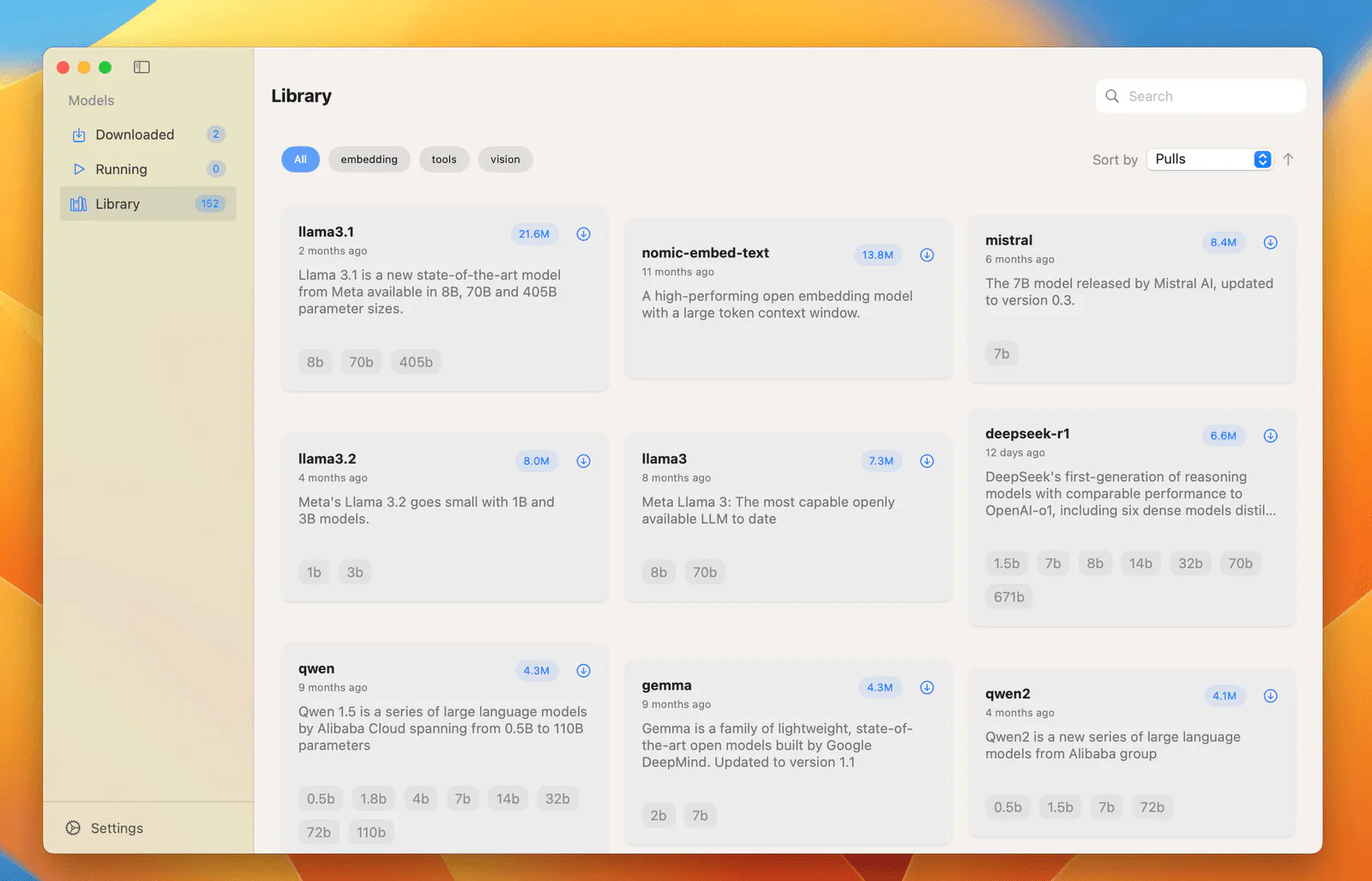The image size is (1372, 881).
Task: Download the nomic-embed-text model
Action: coord(927,255)
